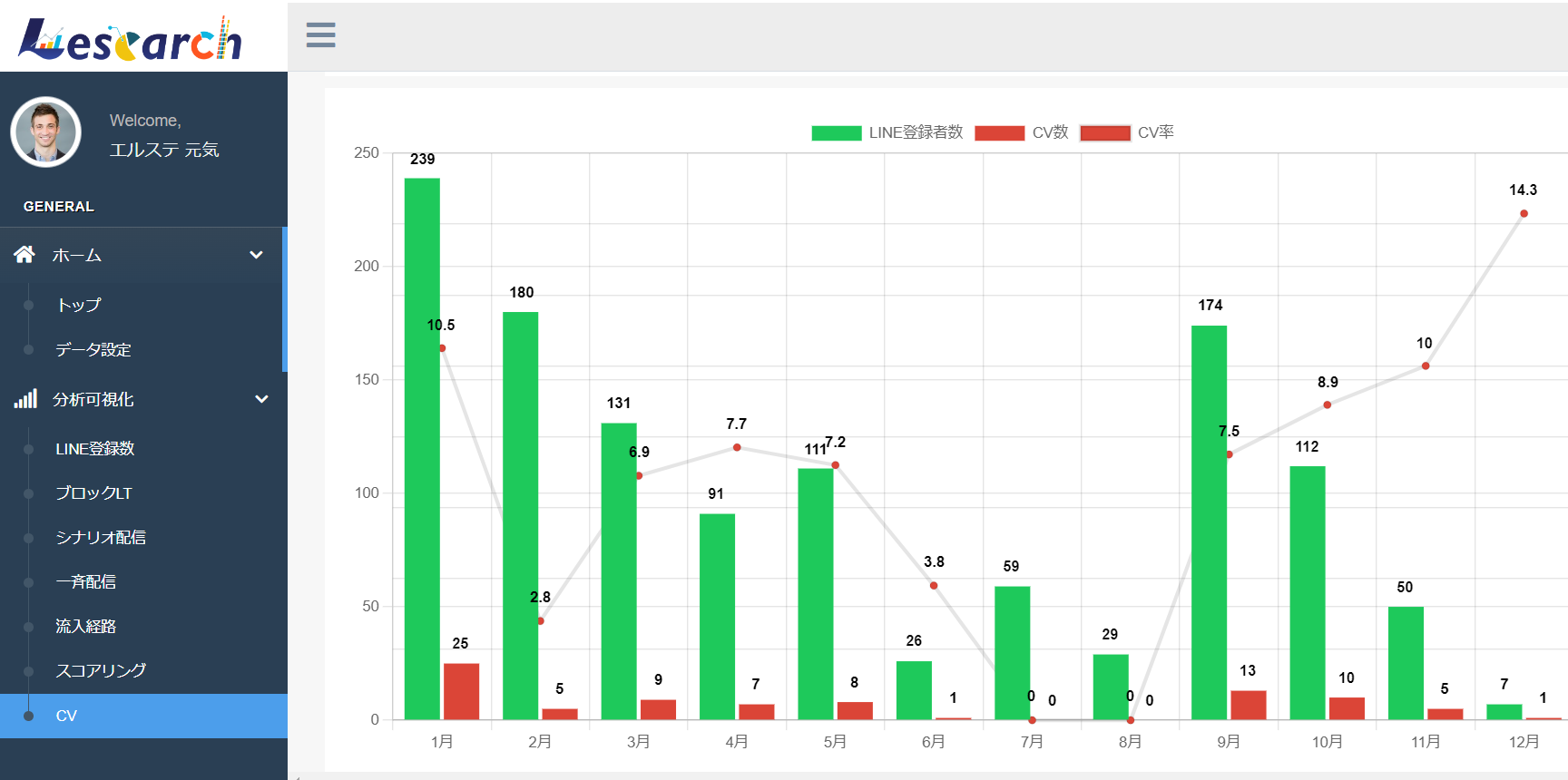
Task: Select LINE登録数 in sidebar
Action: click(94, 448)
